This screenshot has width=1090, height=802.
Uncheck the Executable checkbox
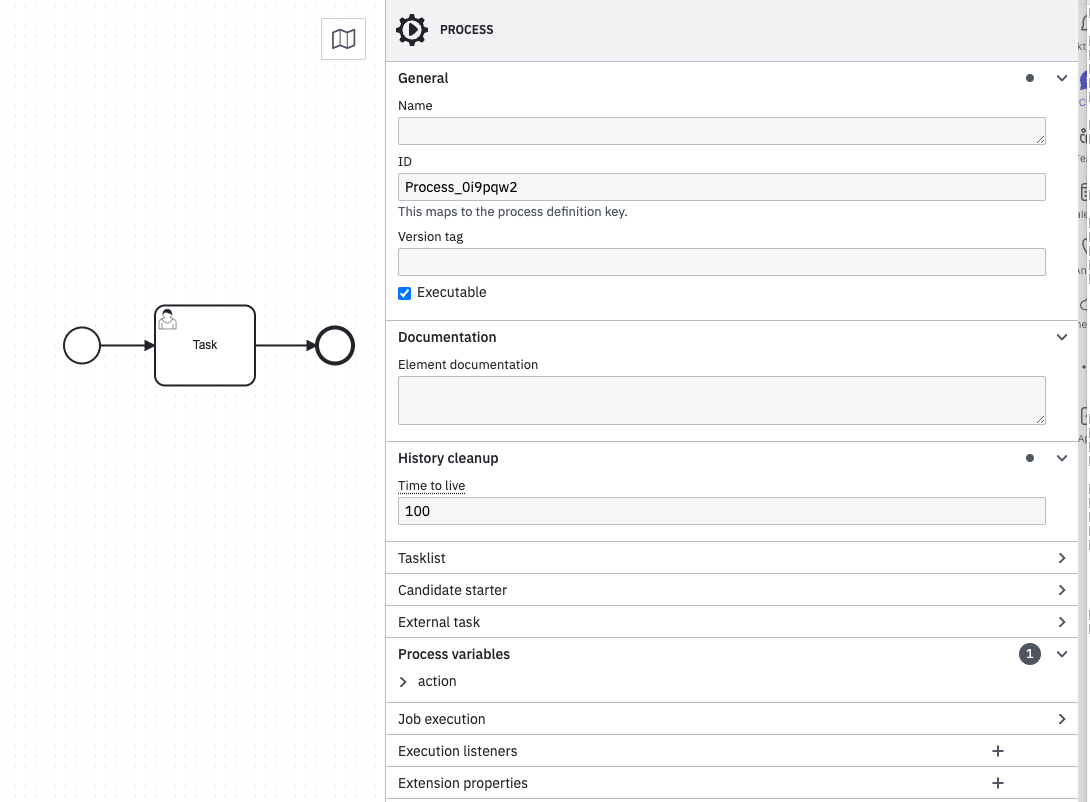point(405,293)
